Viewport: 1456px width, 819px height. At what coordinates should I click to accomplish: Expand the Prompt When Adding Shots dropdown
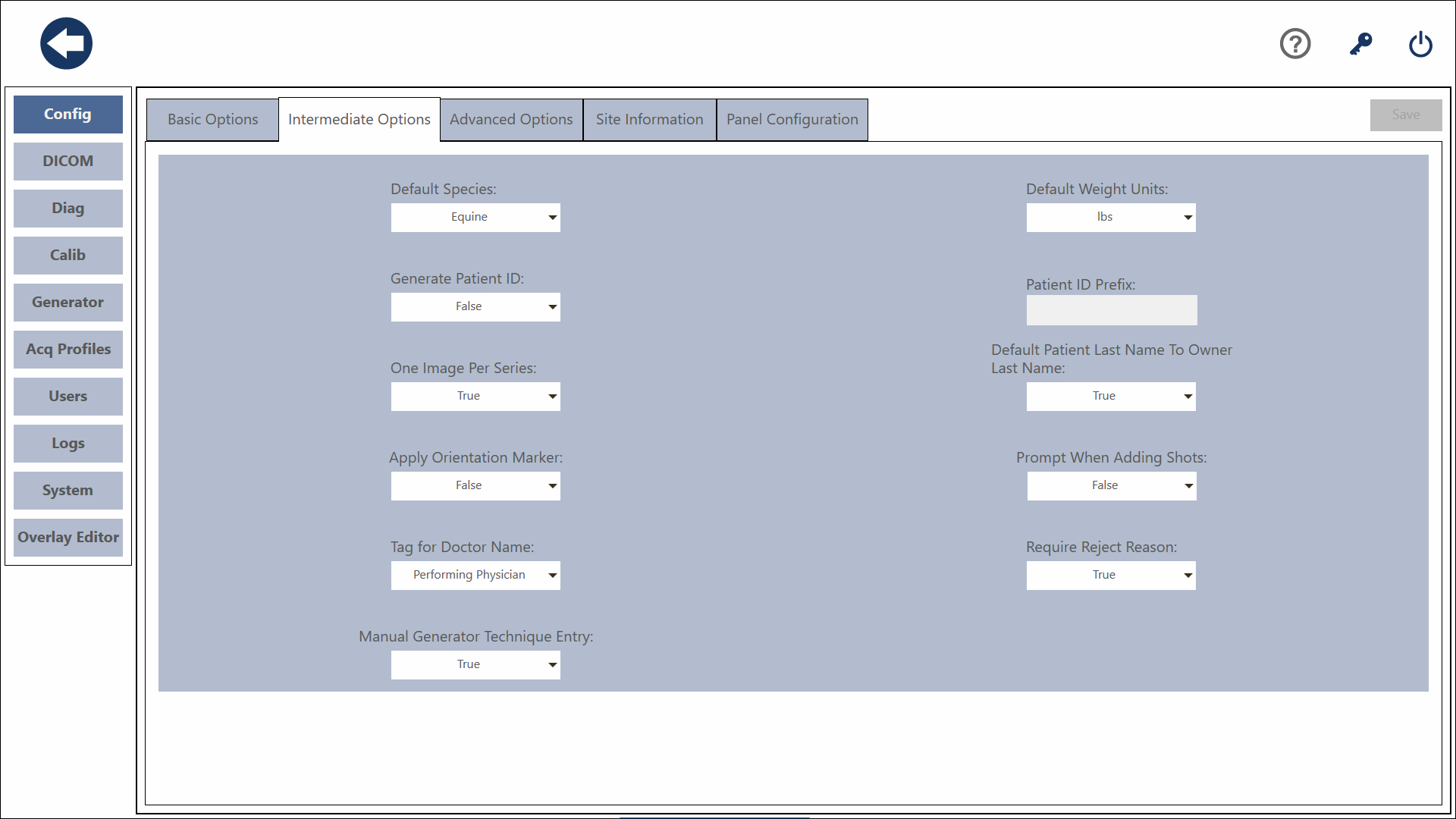point(1112,486)
